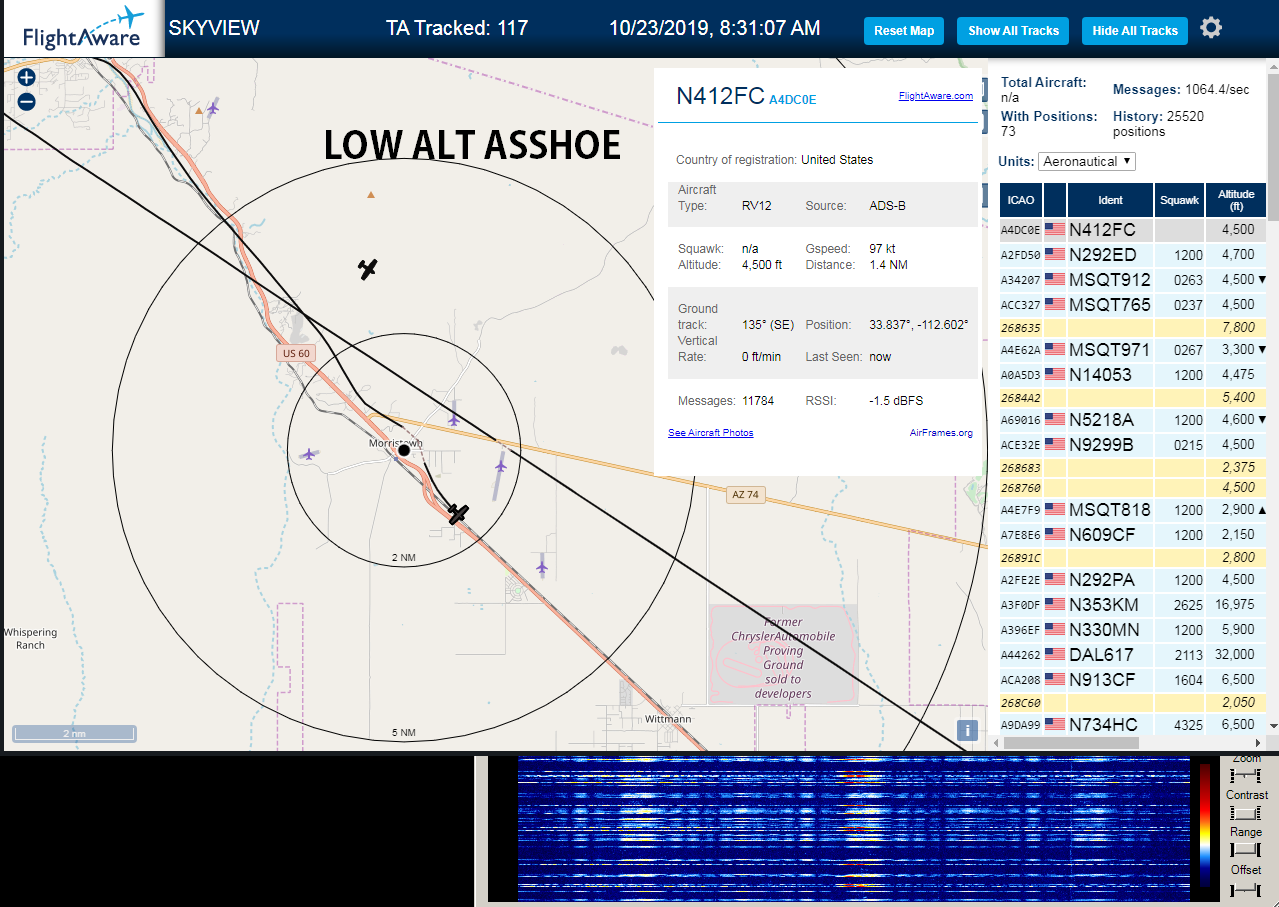The width and height of the screenshot is (1279, 907).
Task: Select the MSQT971 table row
Action: 1133,350
